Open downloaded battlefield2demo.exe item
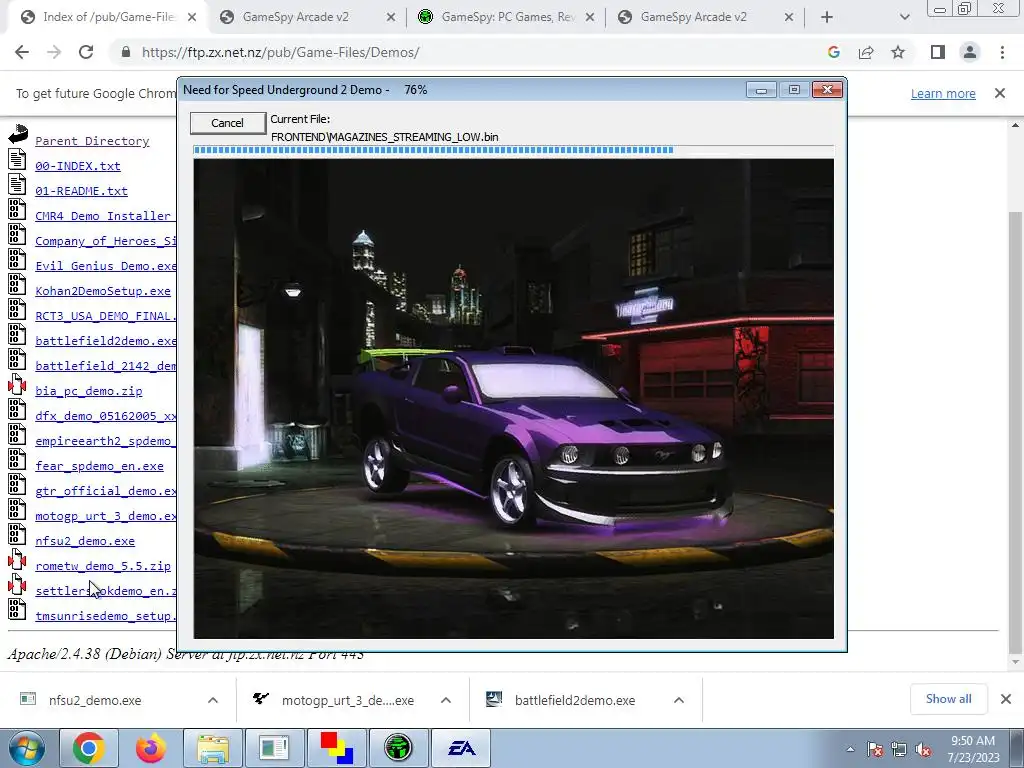The width and height of the screenshot is (1024, 768). point(575,700)
